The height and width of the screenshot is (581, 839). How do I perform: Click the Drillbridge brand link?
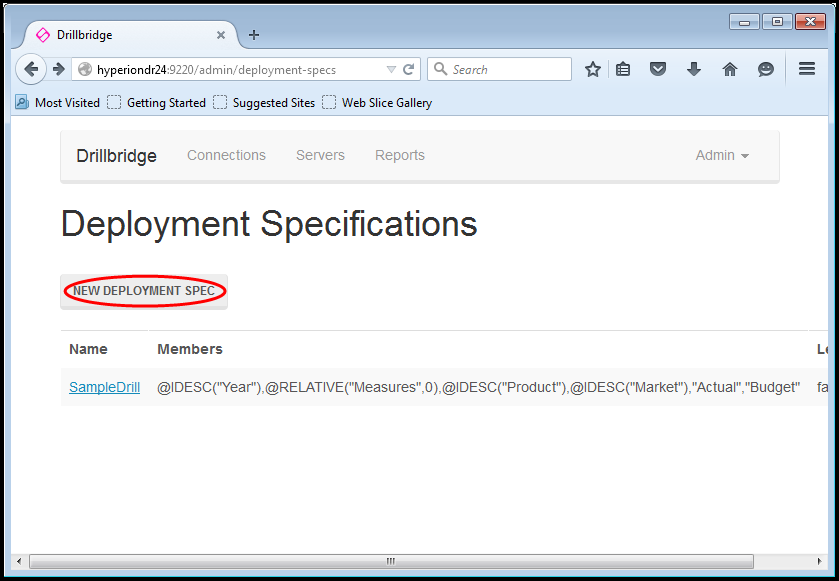[x=117, y=156]
